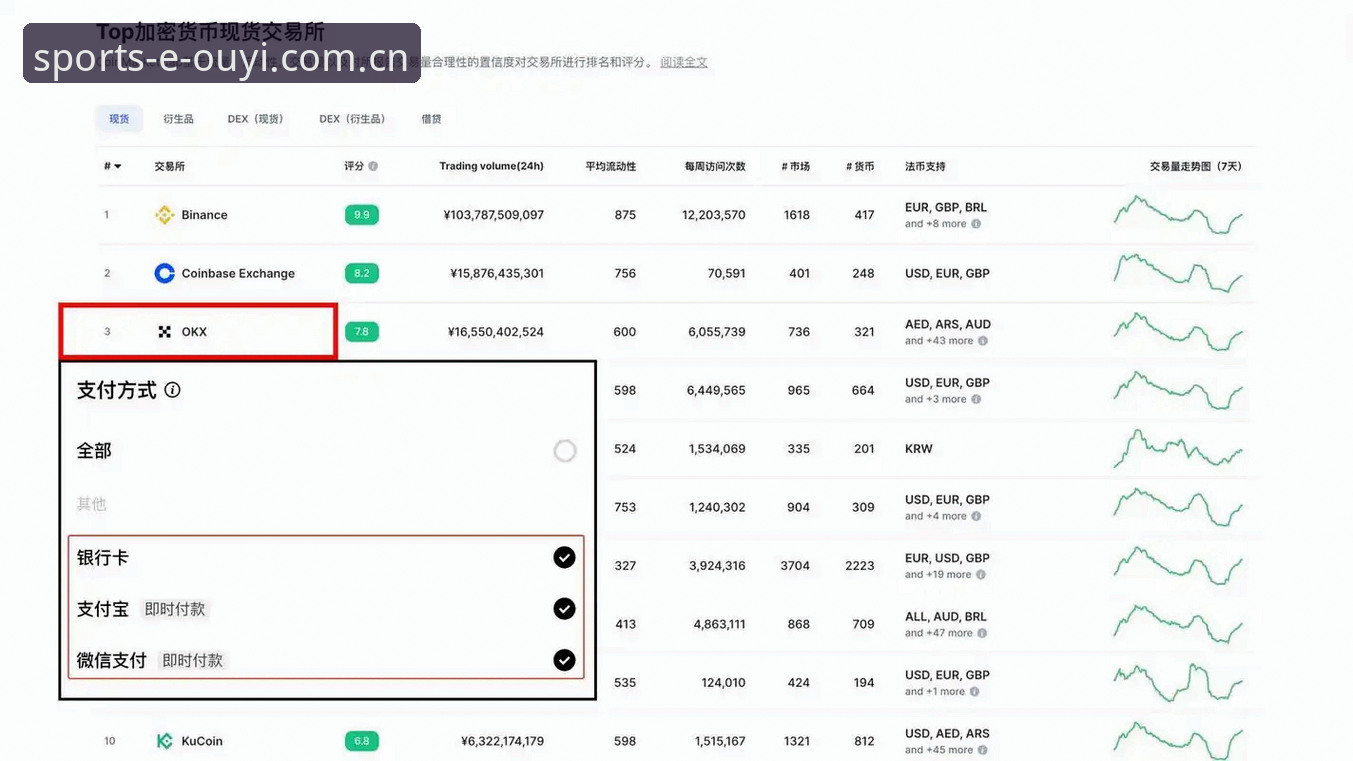The height and width of the screenshot is (761, 1353).
Task: Open the DEX（现货）tab
Action: coord(256,119)
